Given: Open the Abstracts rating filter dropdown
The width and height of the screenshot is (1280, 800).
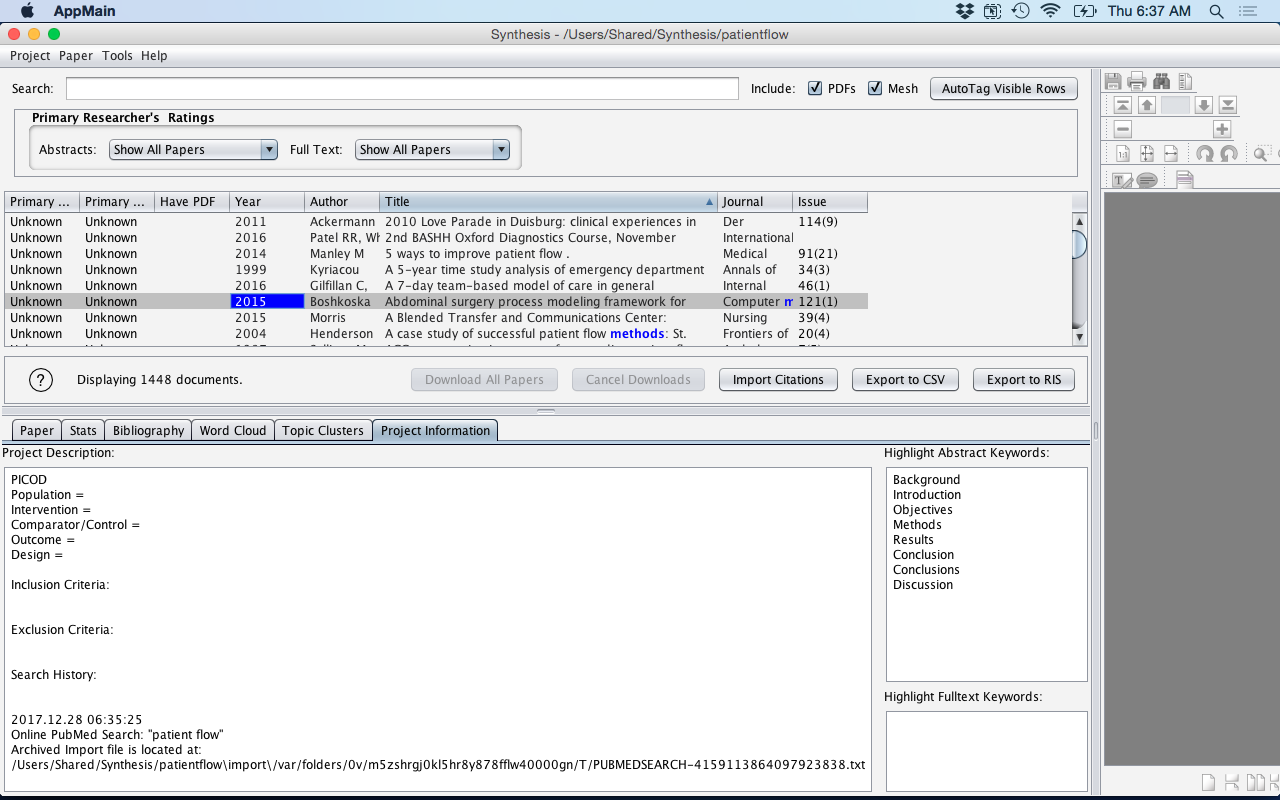Looking at the screenshot, I should (x=193, y=150).
